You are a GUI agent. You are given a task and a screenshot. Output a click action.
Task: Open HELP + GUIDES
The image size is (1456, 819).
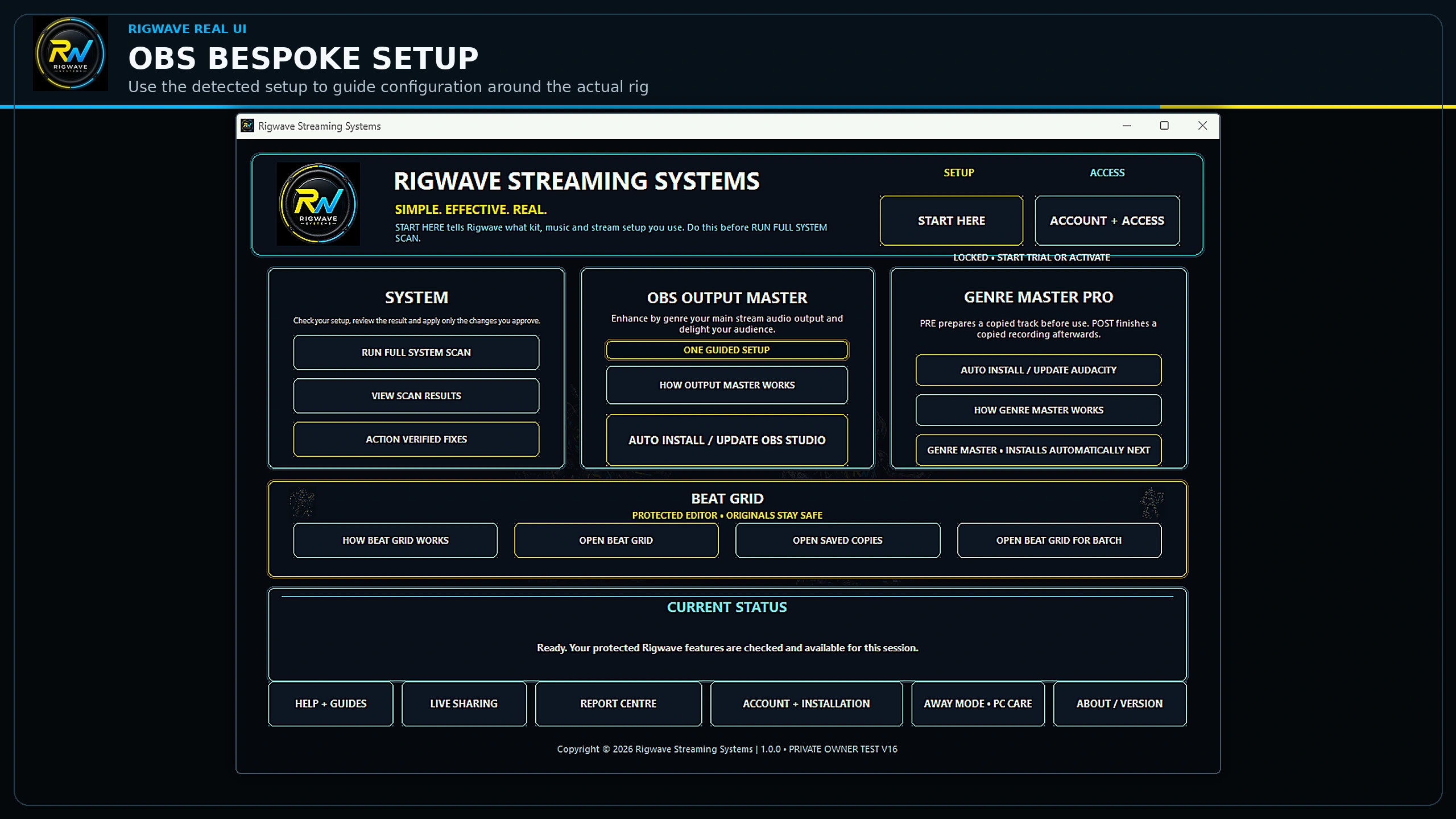[x=330, y=704]
